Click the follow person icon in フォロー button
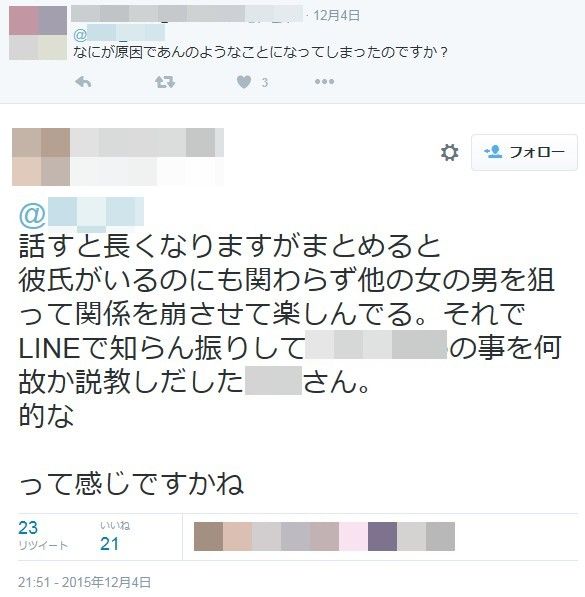This screenshot has height=597, width=585. click(x=493, y=152)
